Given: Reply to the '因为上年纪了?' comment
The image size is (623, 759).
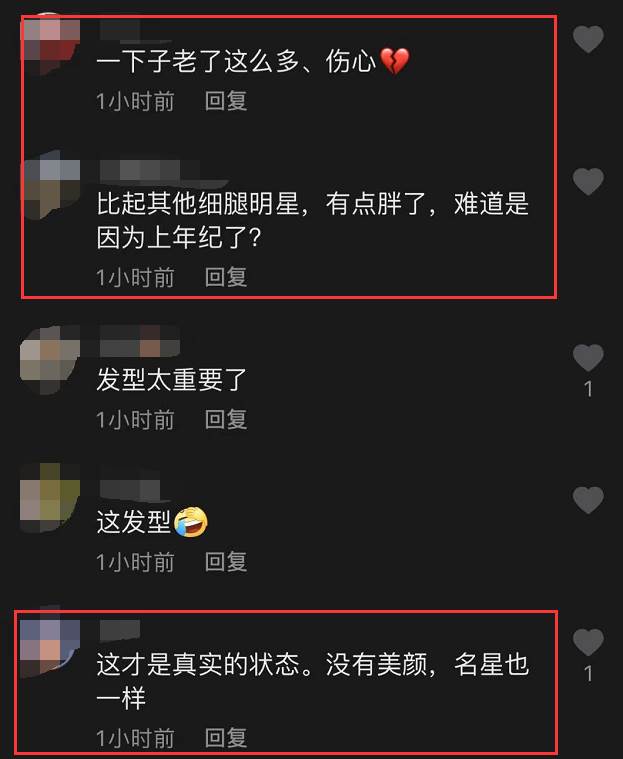Looking at the screenshot, I should click(226, 277).
